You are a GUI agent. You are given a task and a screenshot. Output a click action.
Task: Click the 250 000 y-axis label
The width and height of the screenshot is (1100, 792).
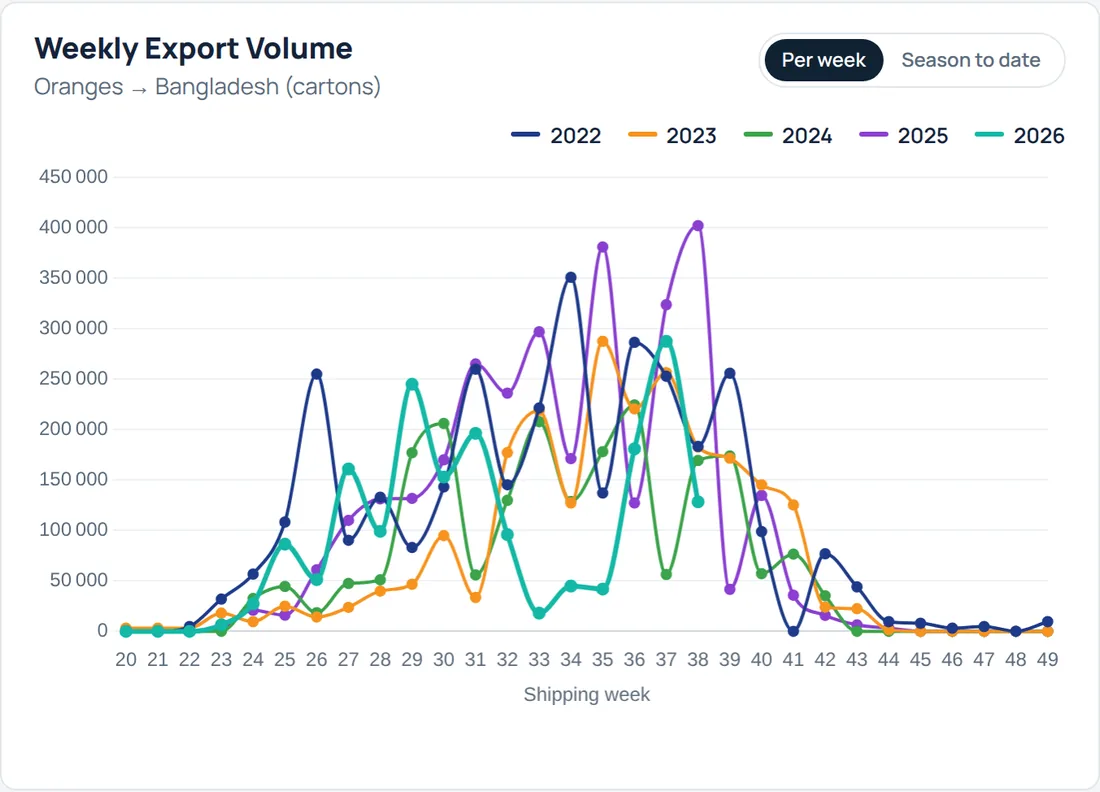tap(74, 379)
